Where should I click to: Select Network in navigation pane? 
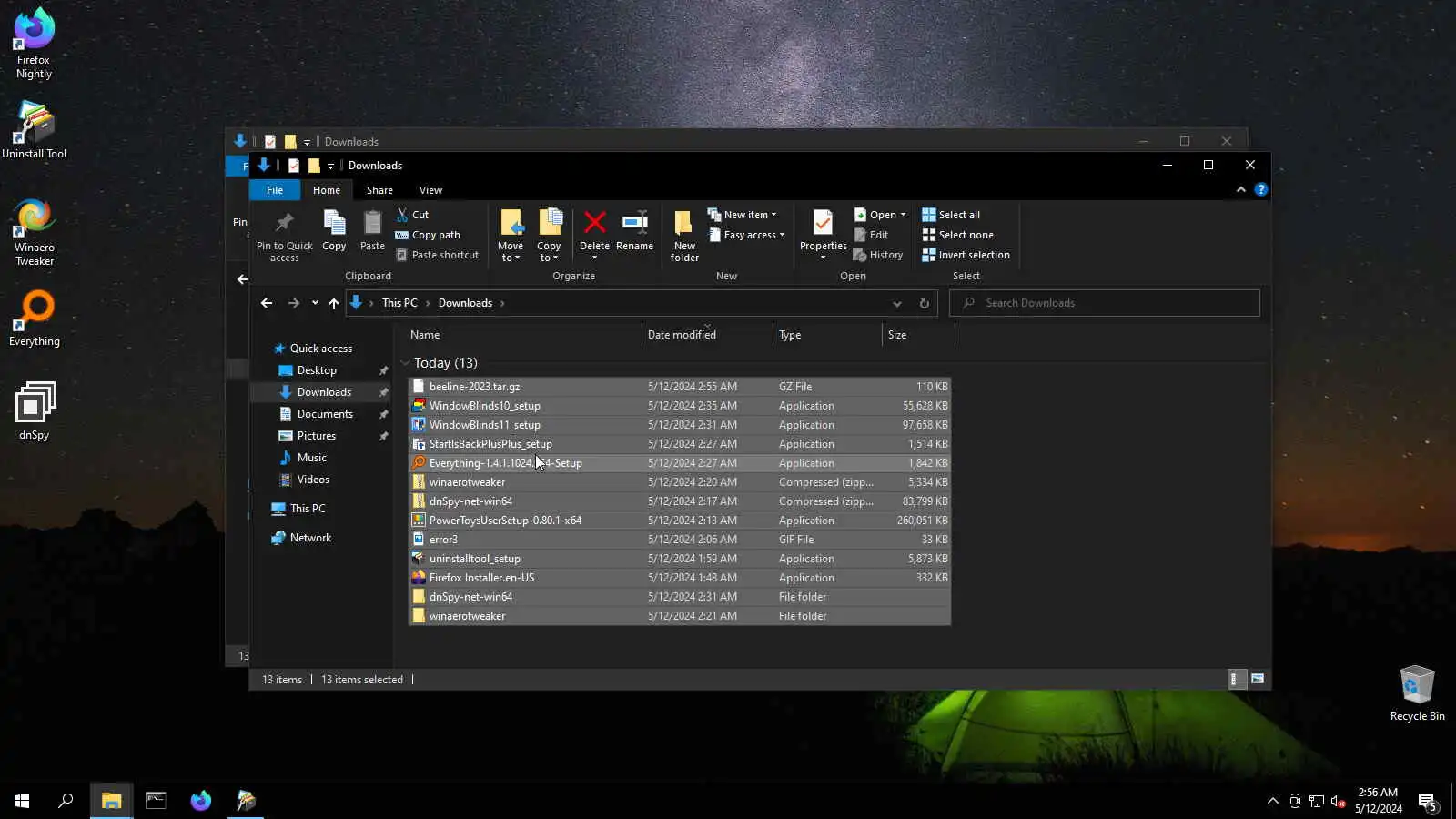(310, 538)
